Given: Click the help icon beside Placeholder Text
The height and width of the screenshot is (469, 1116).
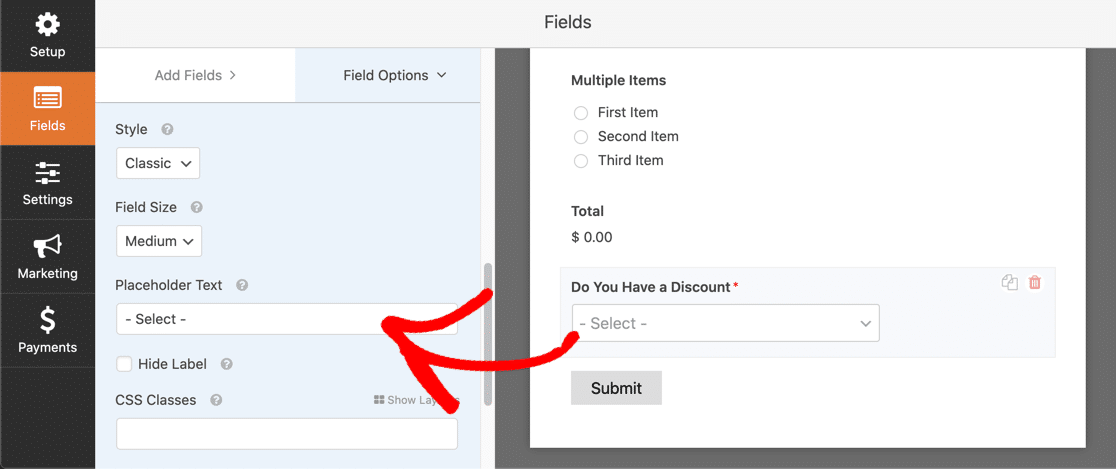Looking at the screenshot, I should [x=242, y=285].
